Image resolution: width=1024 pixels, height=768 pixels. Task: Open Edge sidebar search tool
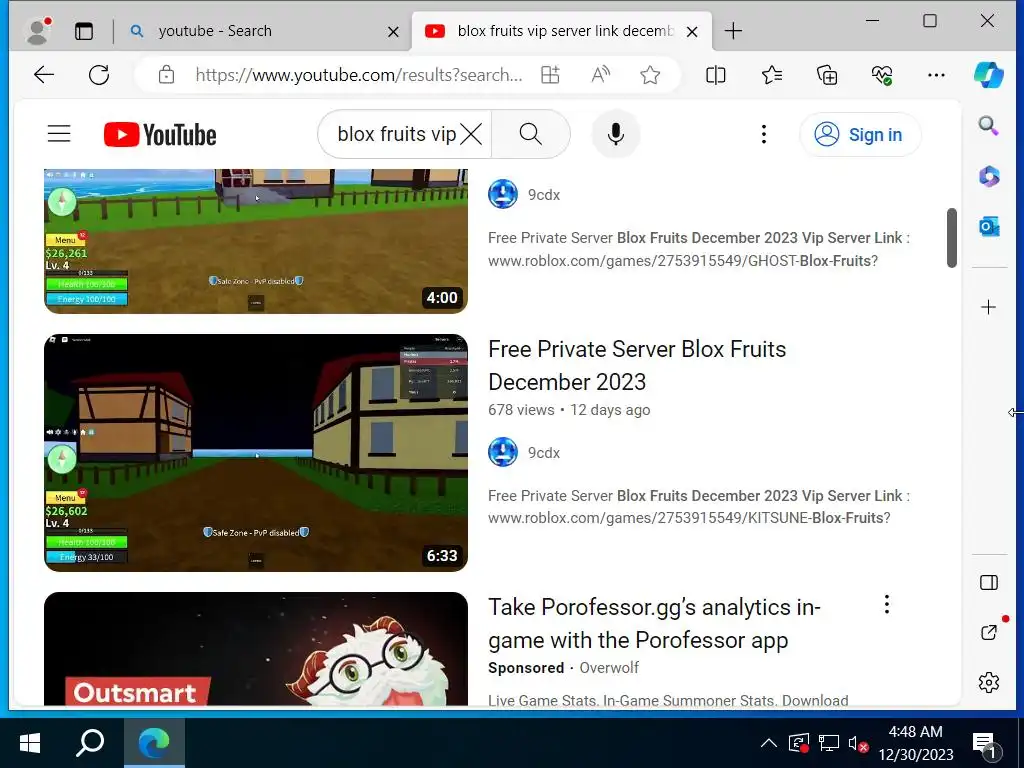(x=989, y=125)
